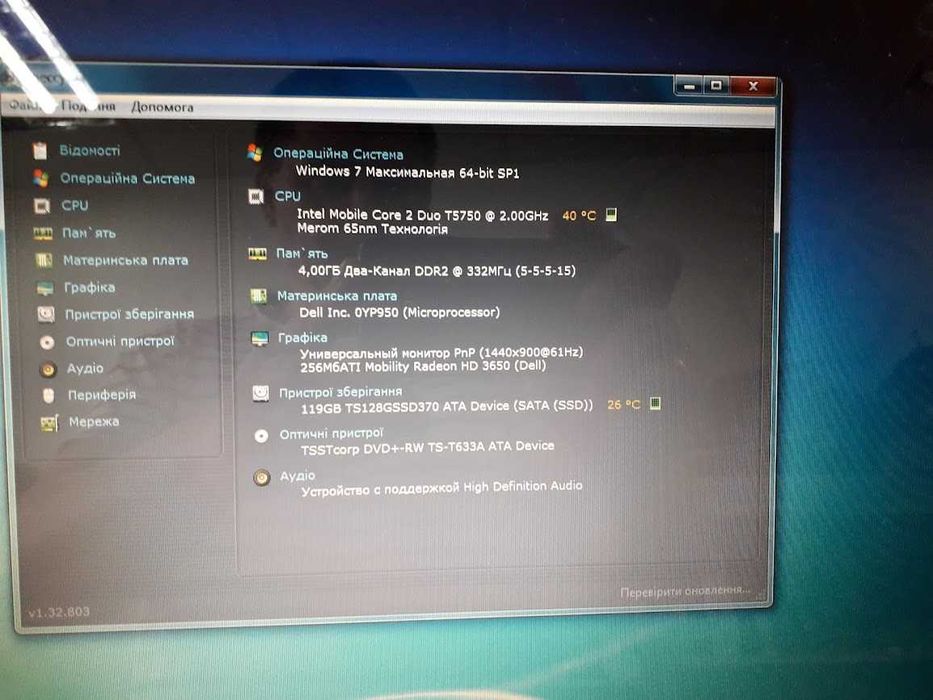Click the CPU icon in summary panel
The image size is (933, 700).
(256, 196)
